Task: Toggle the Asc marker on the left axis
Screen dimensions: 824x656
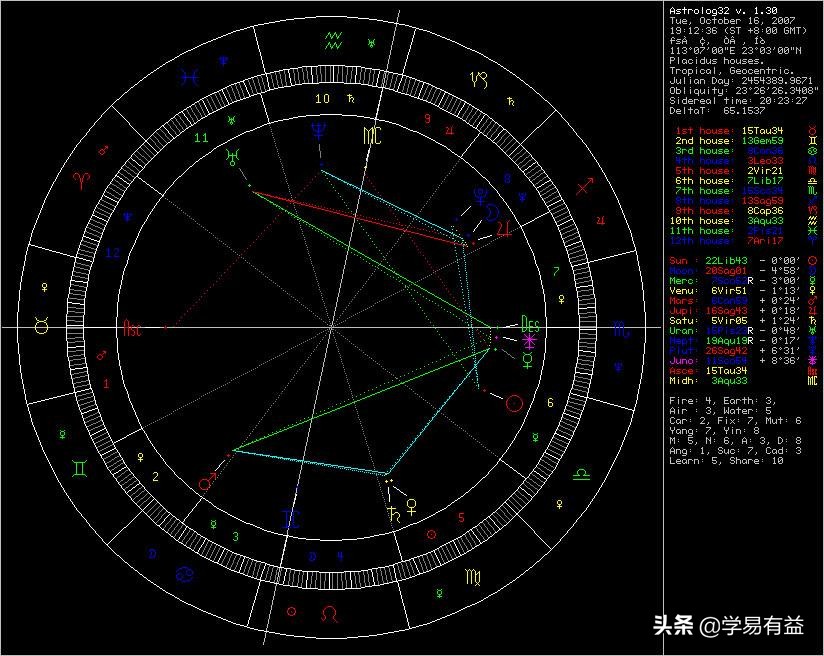Action: 133,326
